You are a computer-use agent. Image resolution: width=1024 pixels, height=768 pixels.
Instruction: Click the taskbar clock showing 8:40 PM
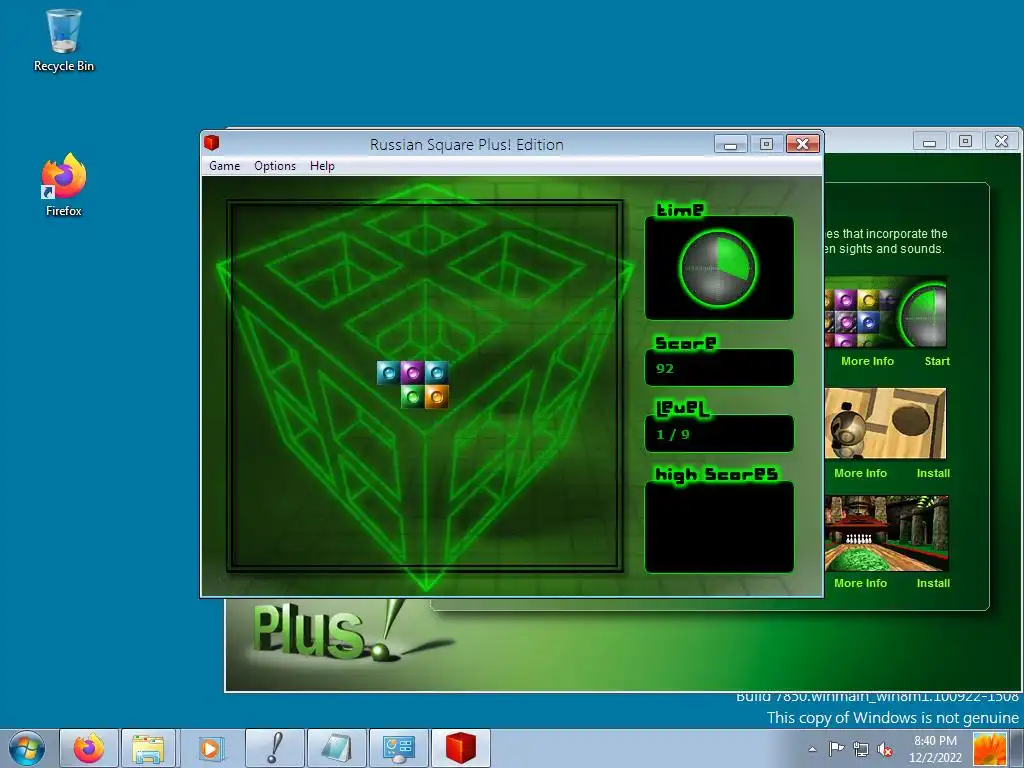tap(935, 749)
